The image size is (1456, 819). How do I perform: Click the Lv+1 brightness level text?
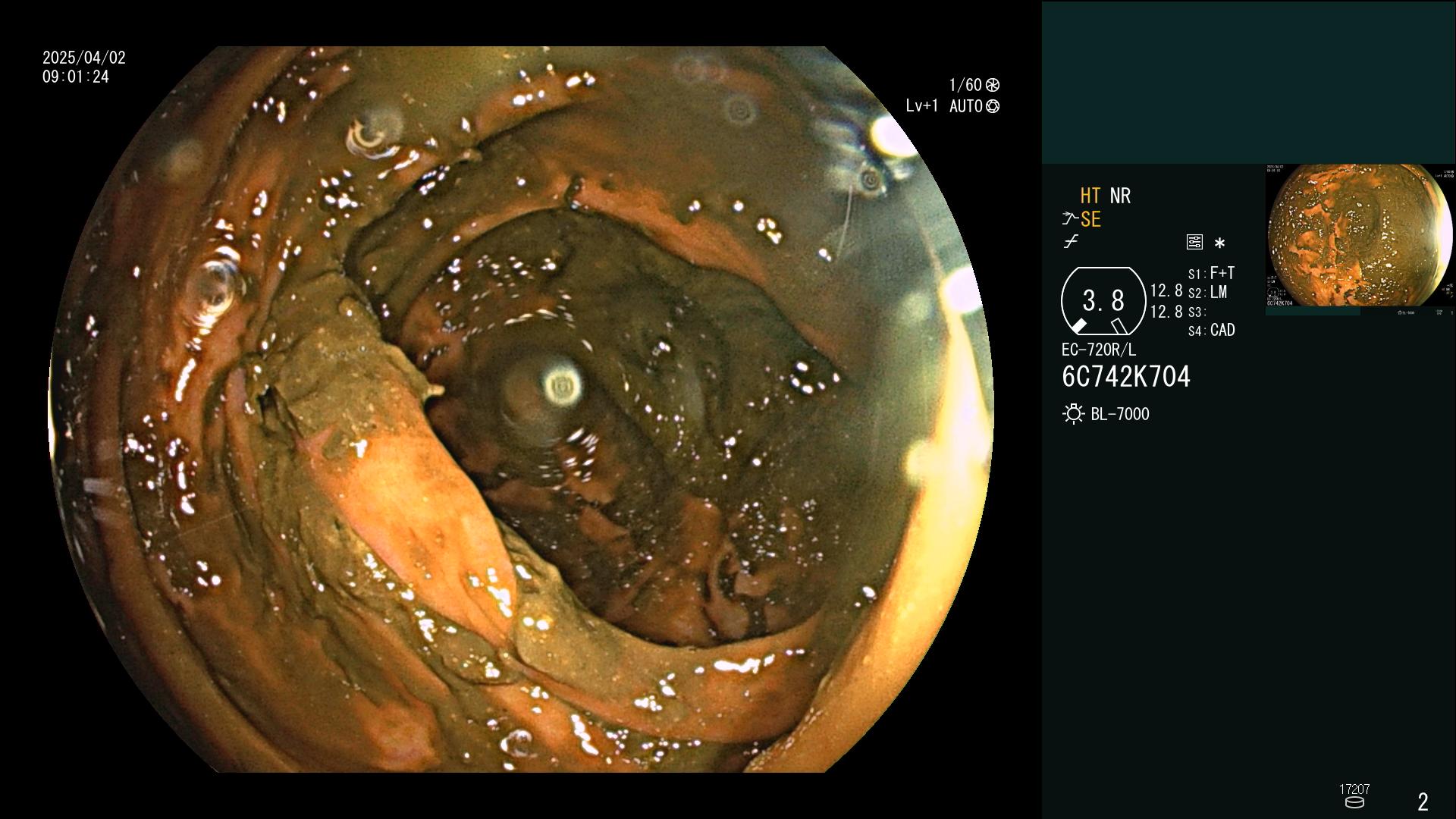point(922,106)
